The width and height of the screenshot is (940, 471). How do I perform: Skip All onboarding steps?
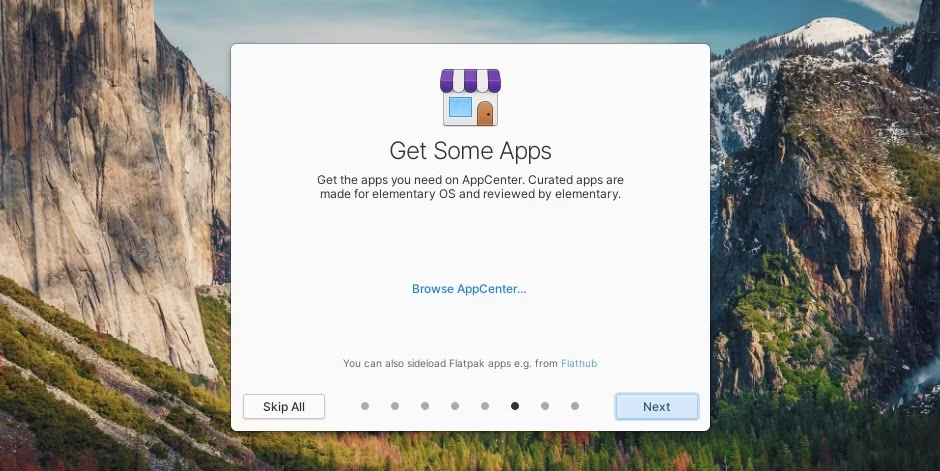(284, 406)
